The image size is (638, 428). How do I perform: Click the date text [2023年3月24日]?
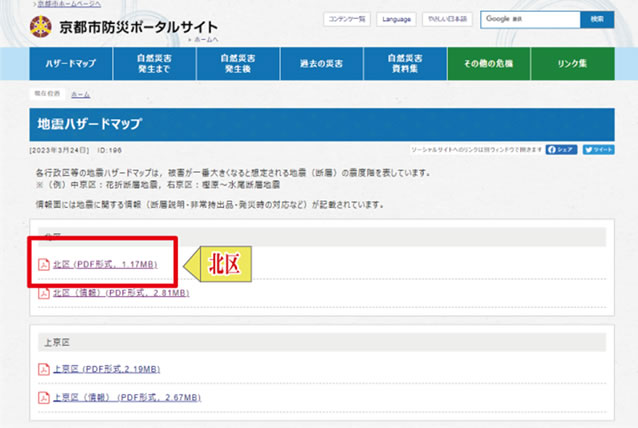(x=59, y=150)
